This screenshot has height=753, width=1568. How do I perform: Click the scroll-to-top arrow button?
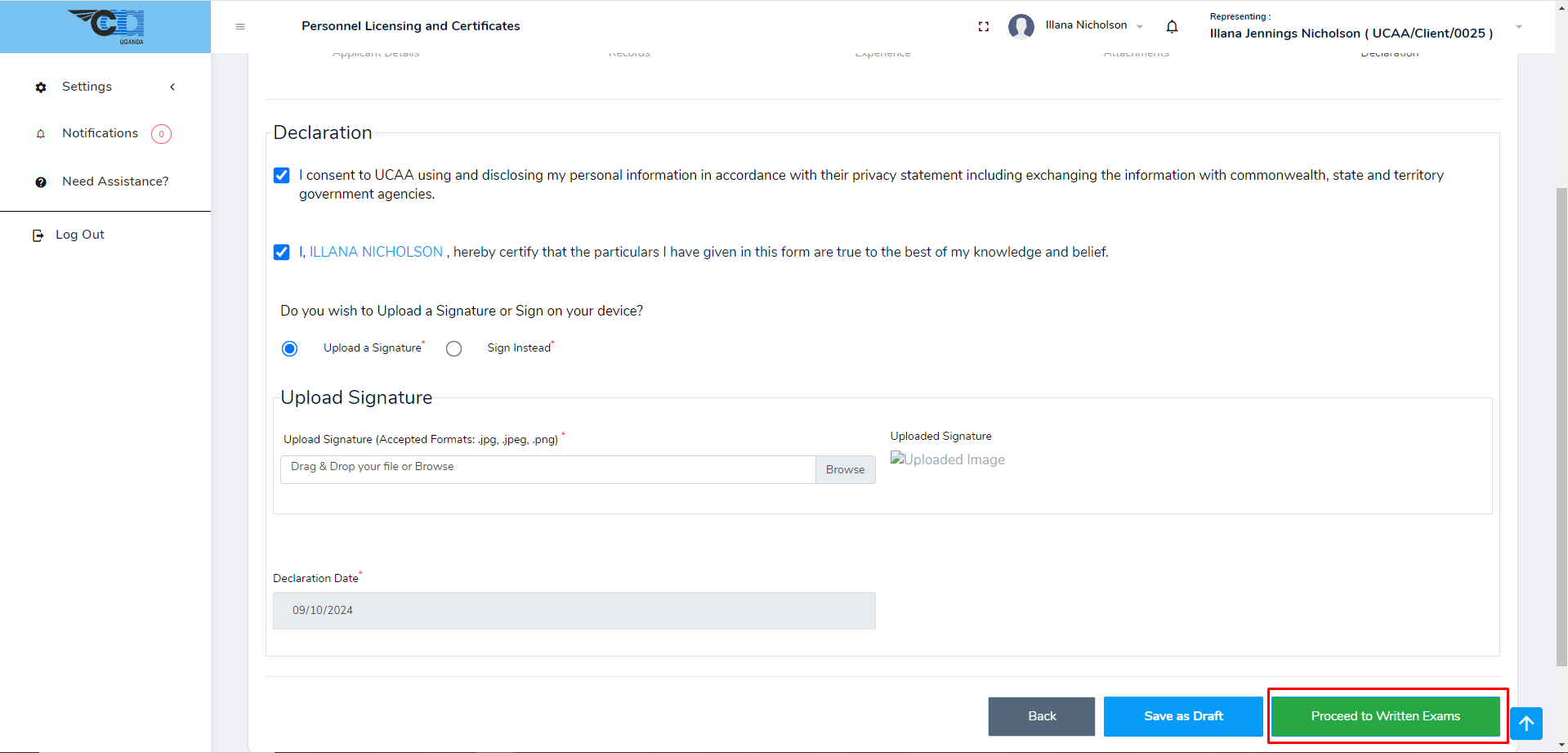tap(1526, 724)
